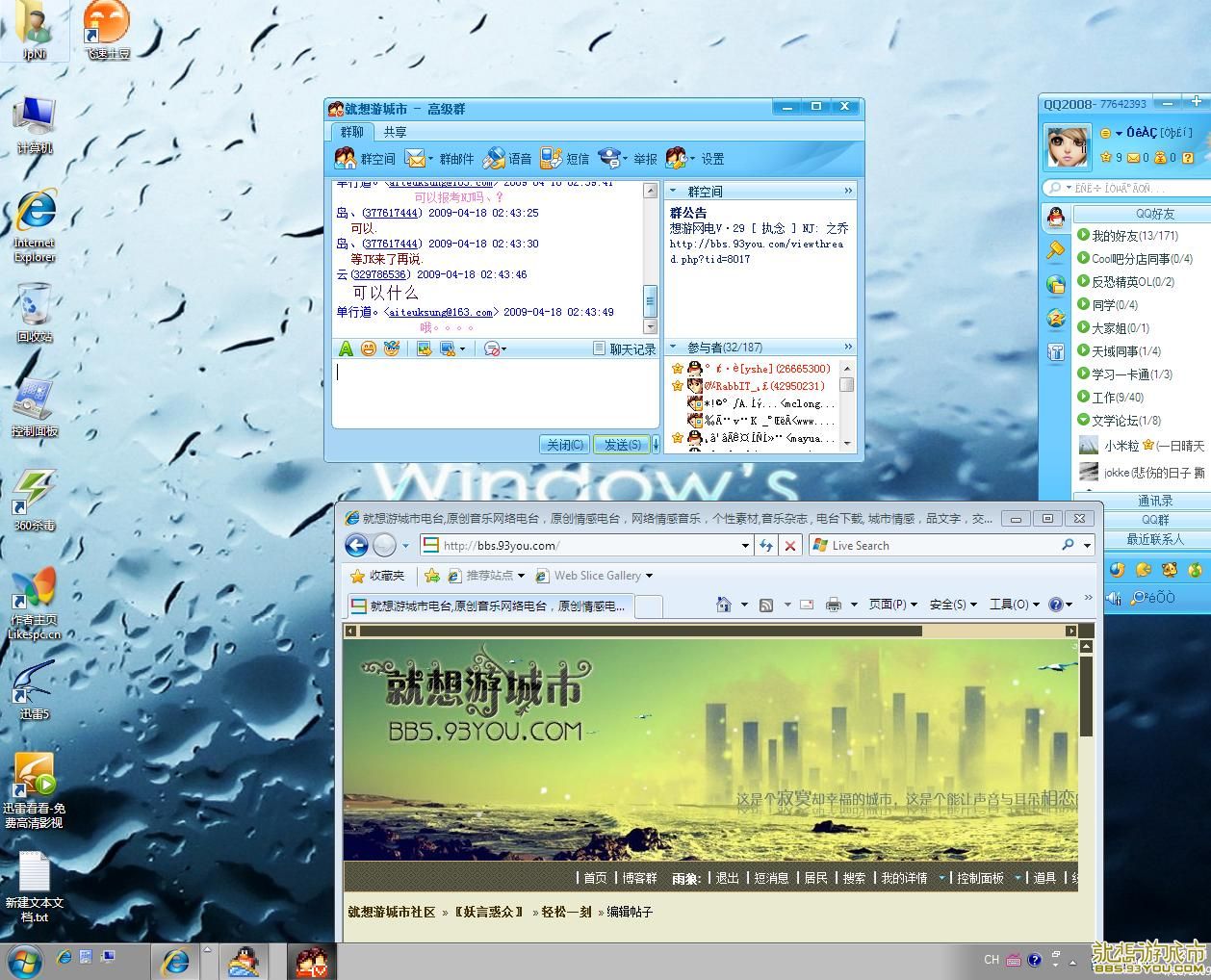Open the globe network icon in QQ sidebar
Image resolution: width=1211 pixels, height=980 pixels.
(x=1056, y=284)
